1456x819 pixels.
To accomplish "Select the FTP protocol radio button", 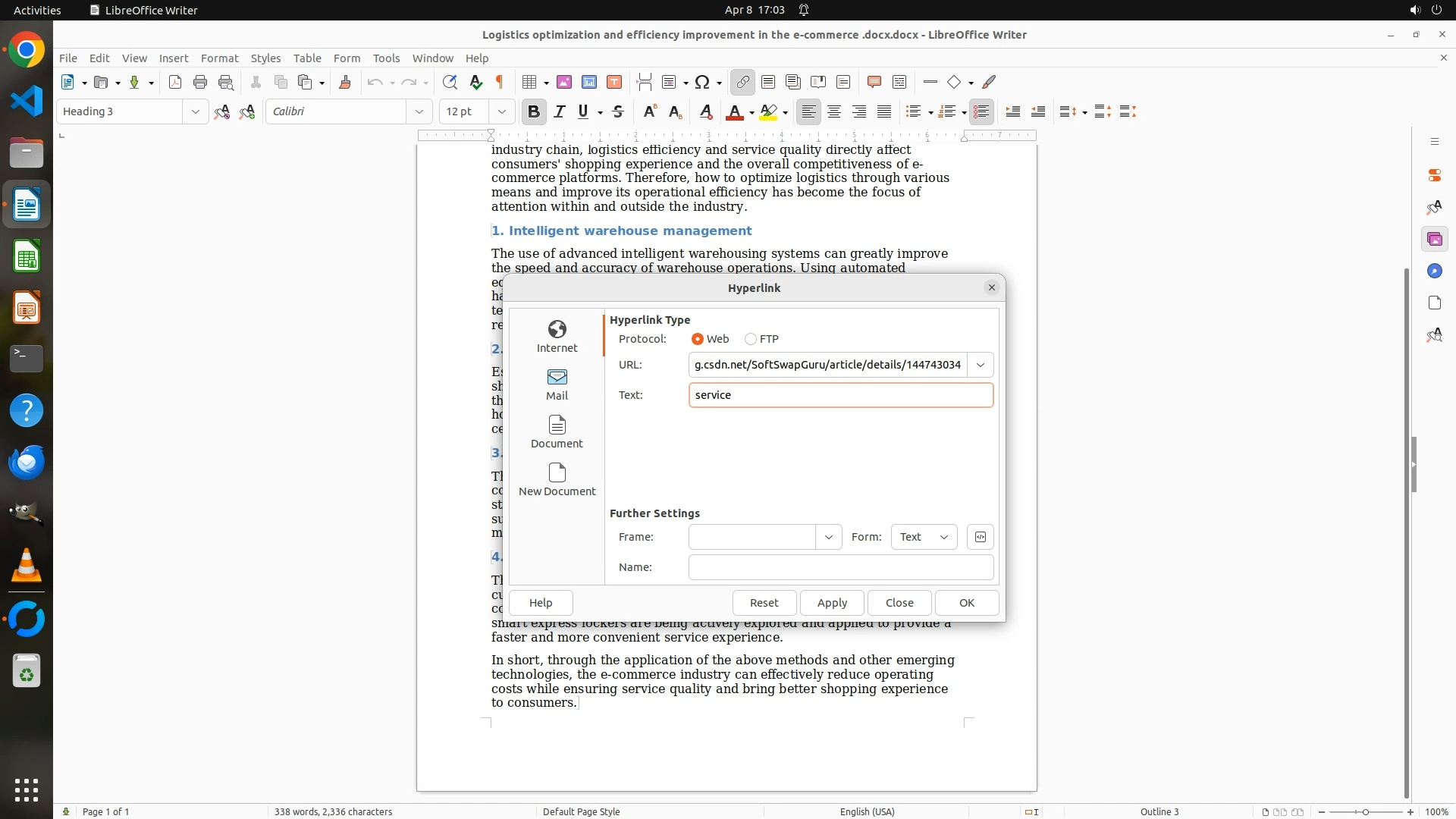I will click(751, 339).
